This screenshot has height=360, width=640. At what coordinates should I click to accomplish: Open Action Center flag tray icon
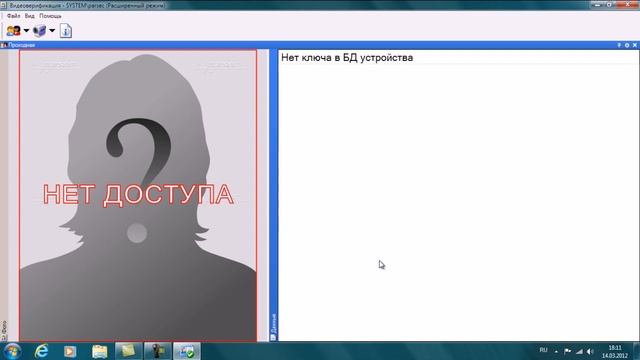pyautogui.click(x=567, y=351)
